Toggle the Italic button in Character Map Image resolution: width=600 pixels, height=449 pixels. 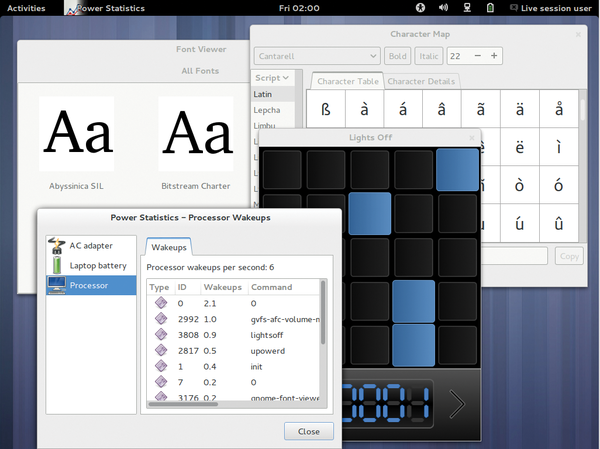point(430,56)
